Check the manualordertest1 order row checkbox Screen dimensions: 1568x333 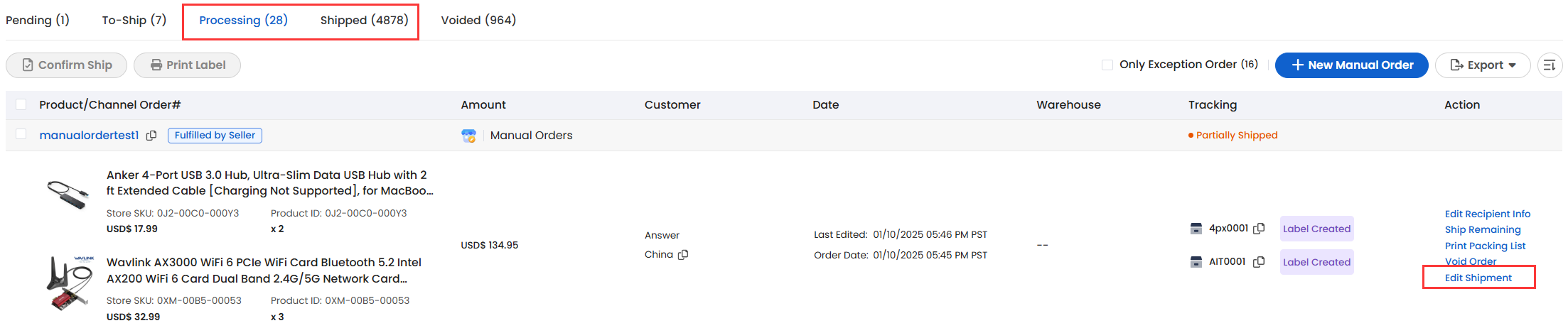pos(21,134)
